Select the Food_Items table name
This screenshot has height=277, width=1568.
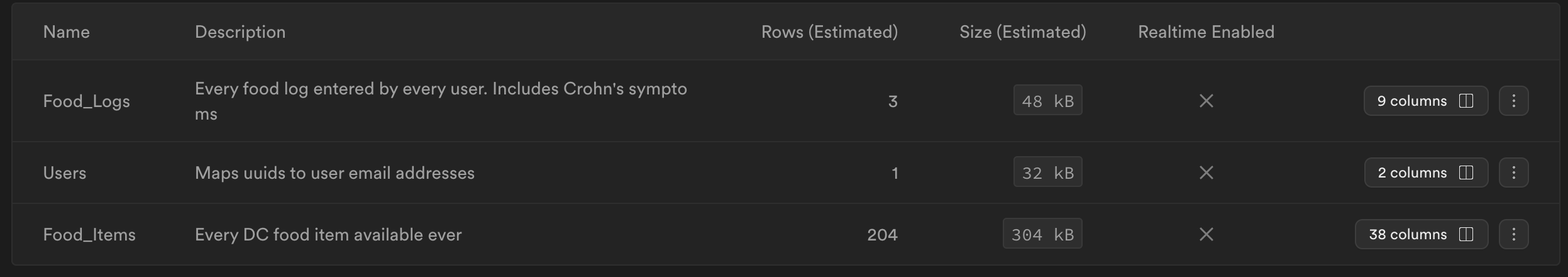click(x=89, y=234)
